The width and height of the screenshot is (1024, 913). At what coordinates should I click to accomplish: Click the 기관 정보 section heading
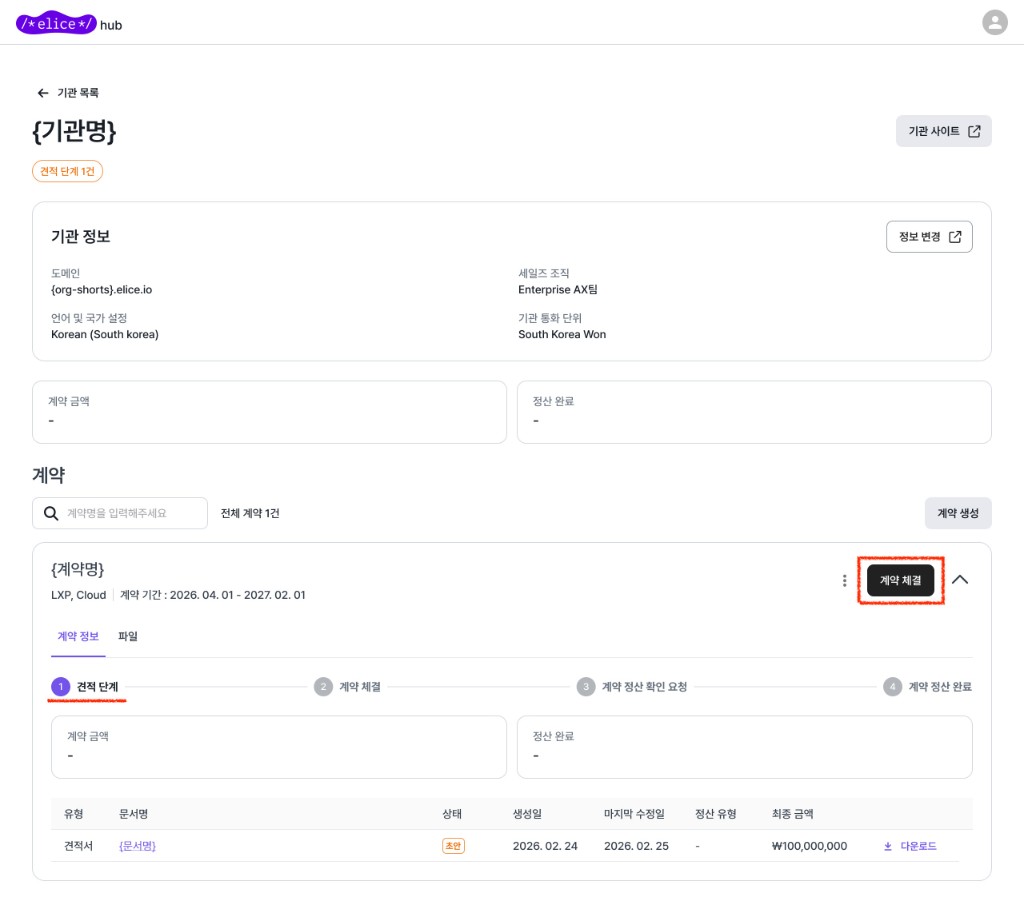(80, 236)
